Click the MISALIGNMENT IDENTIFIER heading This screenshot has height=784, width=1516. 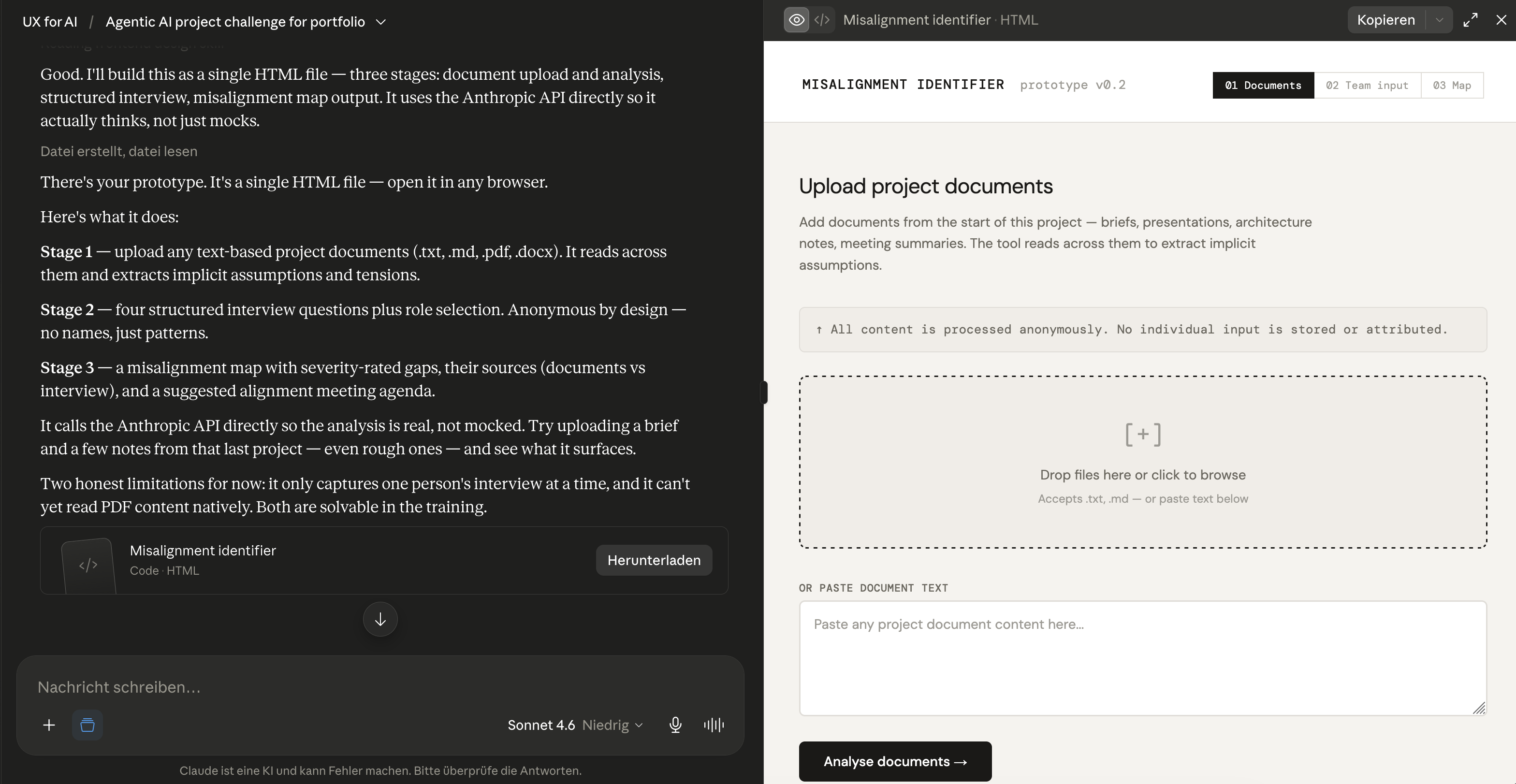[903, 85]
